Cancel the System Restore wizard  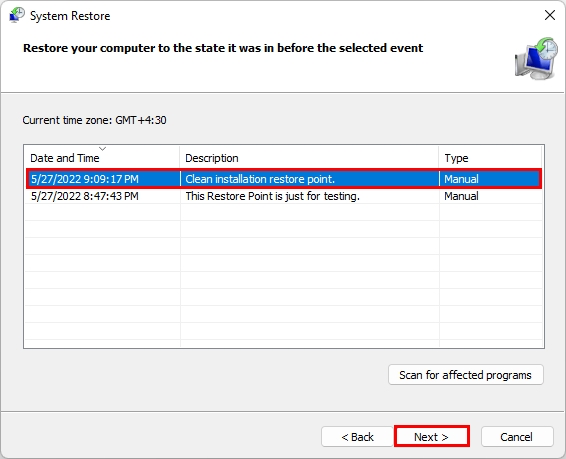(517, 437)
